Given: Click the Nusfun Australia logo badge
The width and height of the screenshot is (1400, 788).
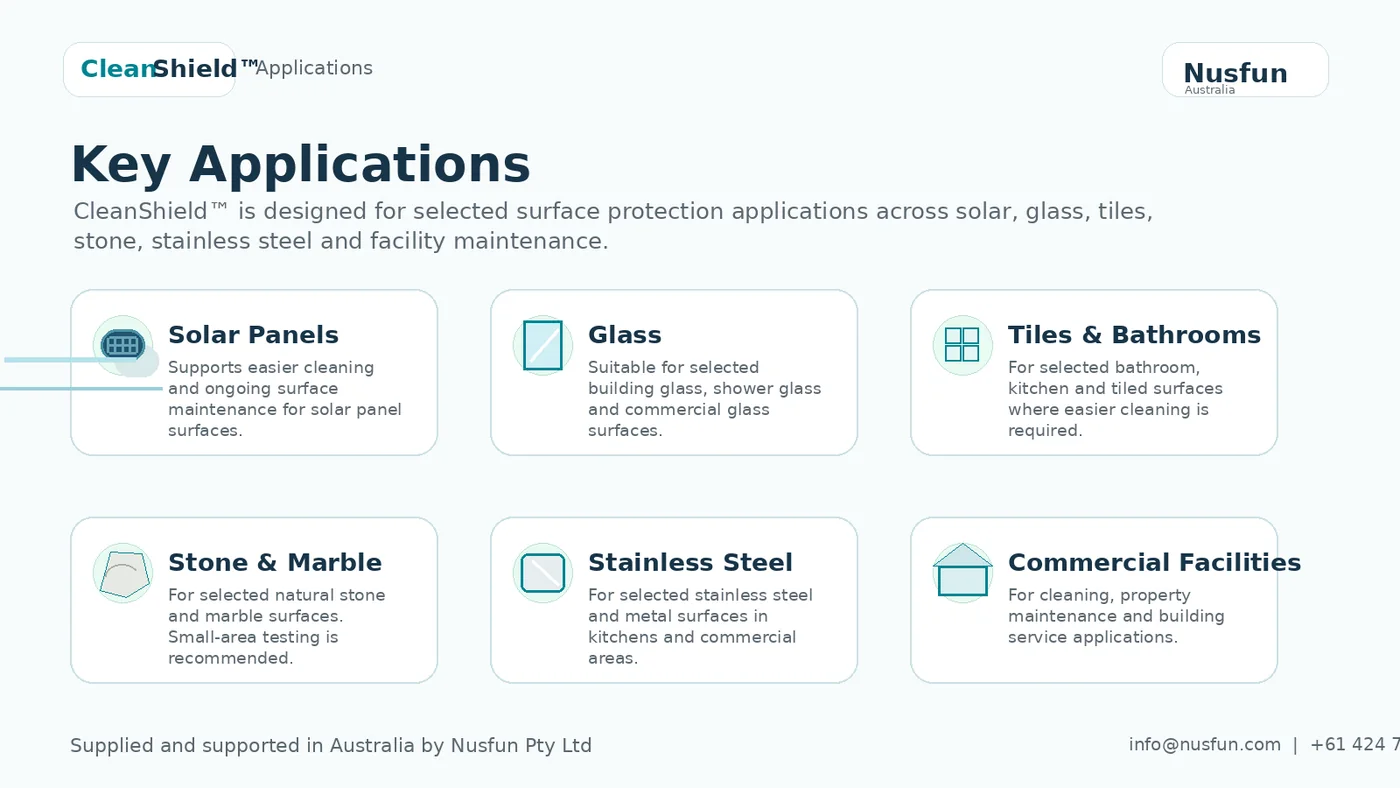Looking at the screenshot, I should pyautogui.click(x=1245, y=70).
